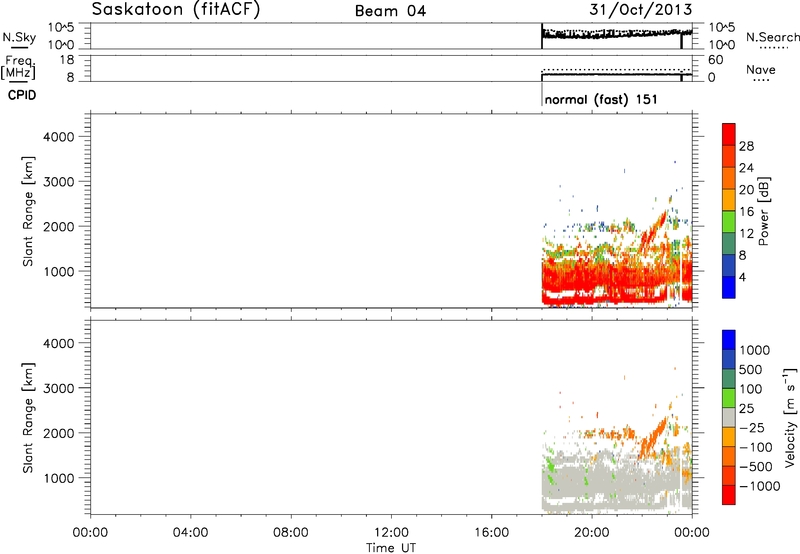Click the 'Time UT' axis label
This screenshot has width=800, height=554.
coord(391,548)
